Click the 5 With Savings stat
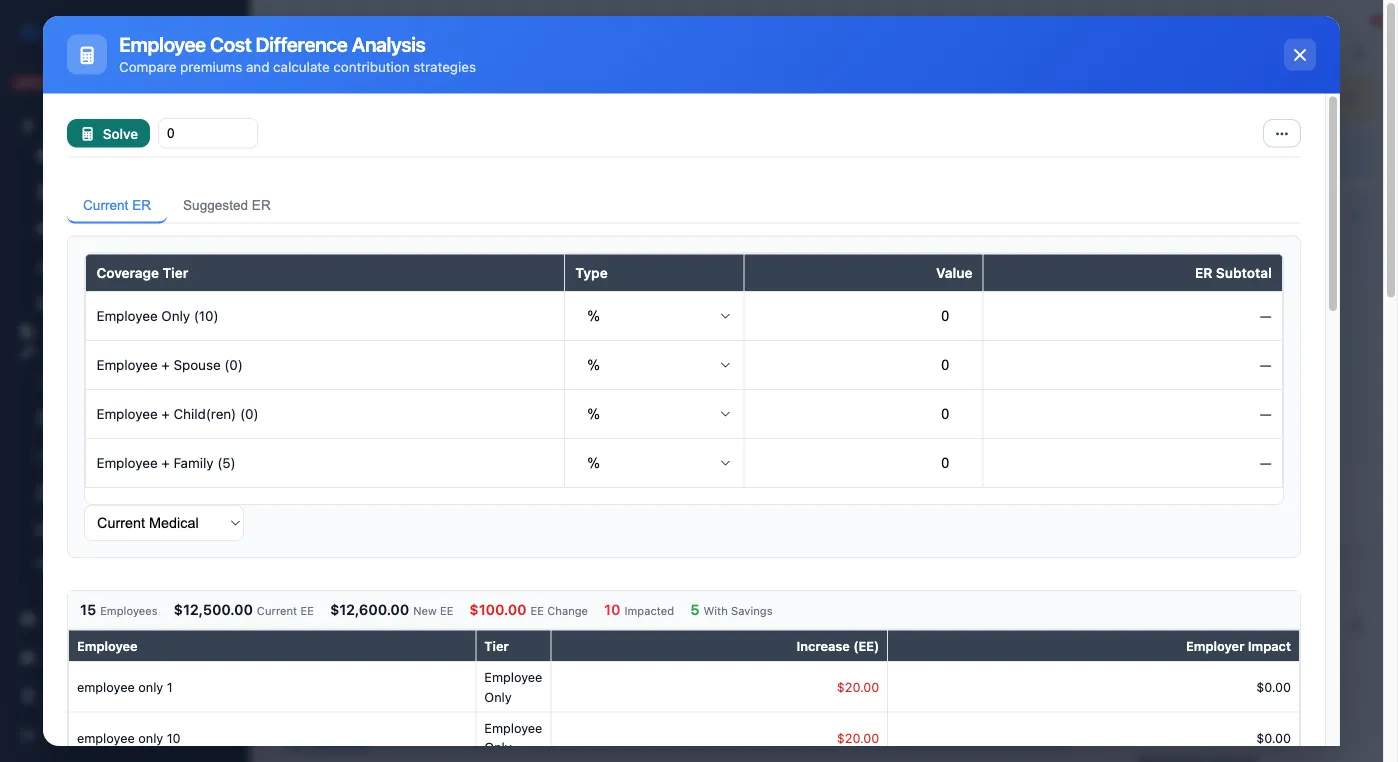Screen dimensions: 1398x762 731,610
